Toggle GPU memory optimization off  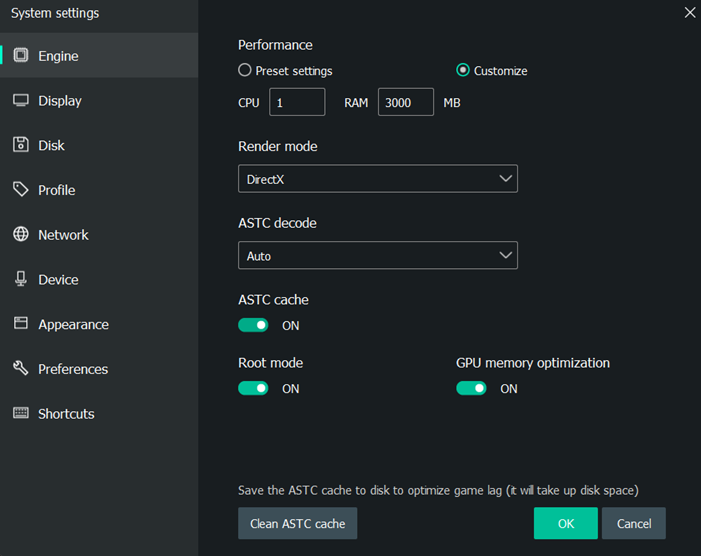(x=471, y=388)
